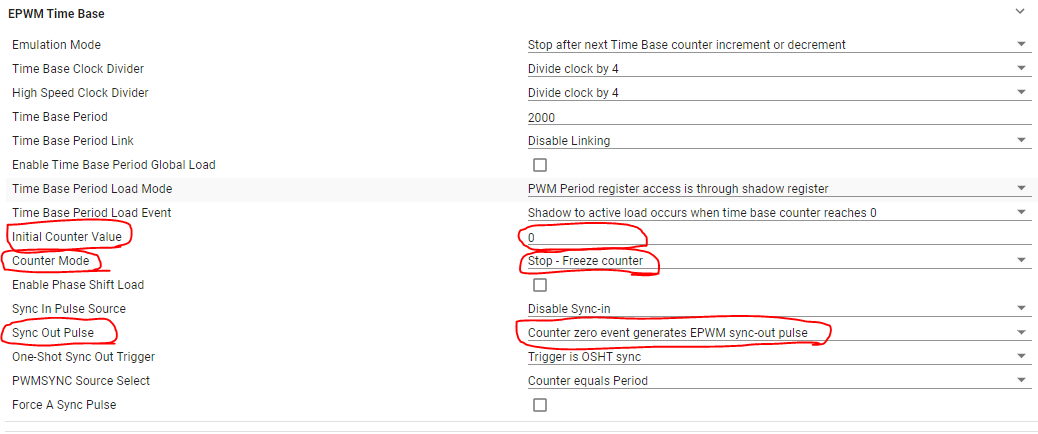This screenshot has width=1038, height=434.
Task: Open Time Base Period Load Mode dropdown
Action: [776, 189]
